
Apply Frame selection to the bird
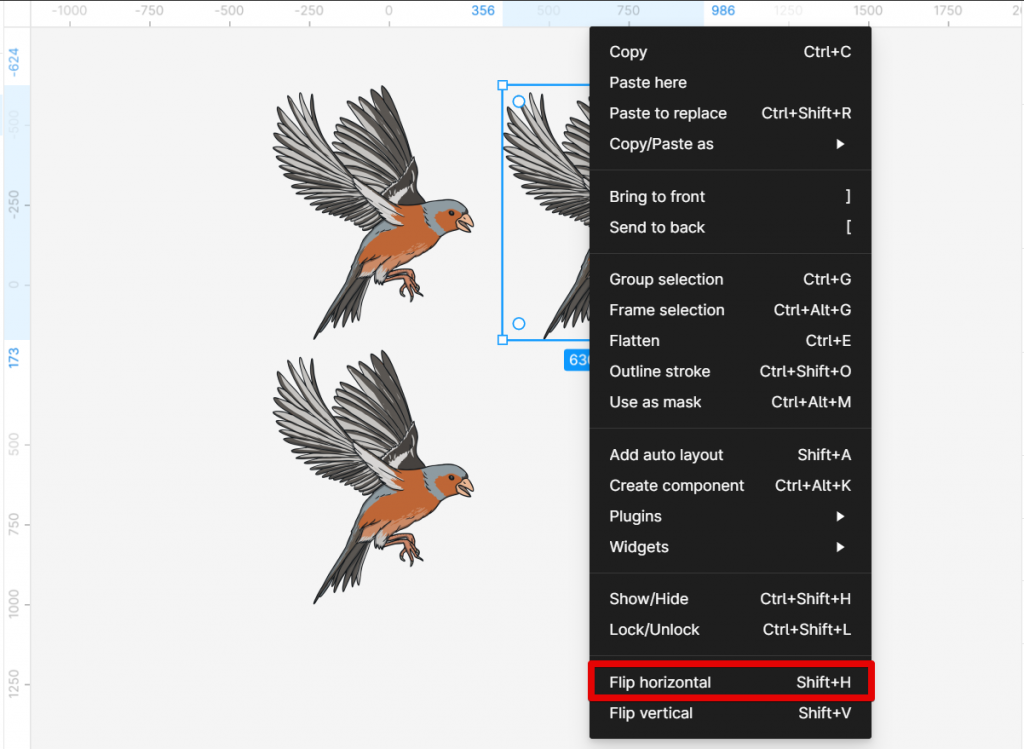(667, 310)
